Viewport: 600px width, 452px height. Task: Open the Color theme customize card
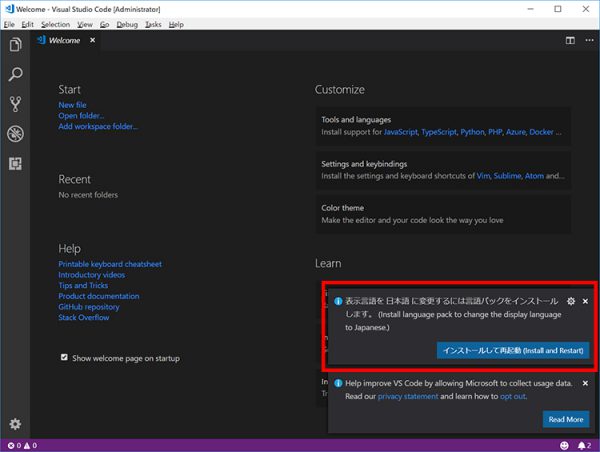pos(443,214)
